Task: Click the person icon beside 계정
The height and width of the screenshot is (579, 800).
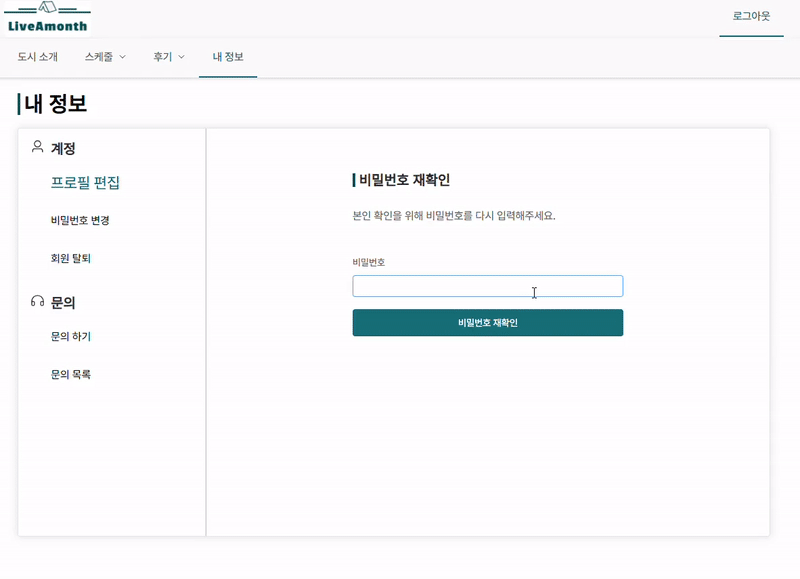Action: pyautogui.click(x=37, y=147)
